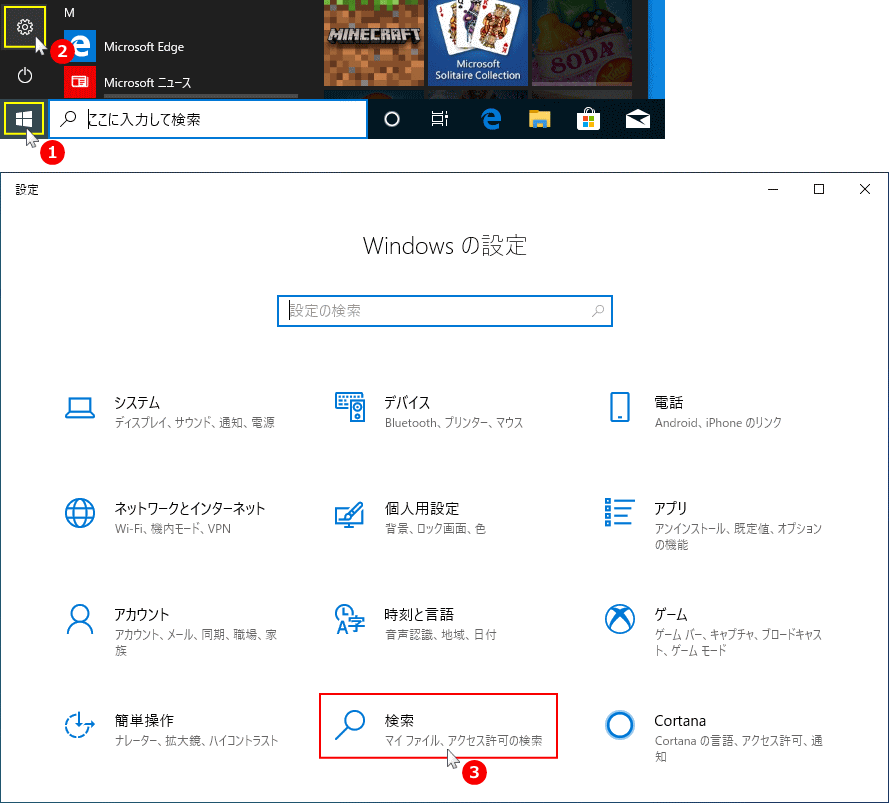The image size is (889, 803).
Task: Click description 音声認識、地域、日付
Action: click(x=441, y=635)
